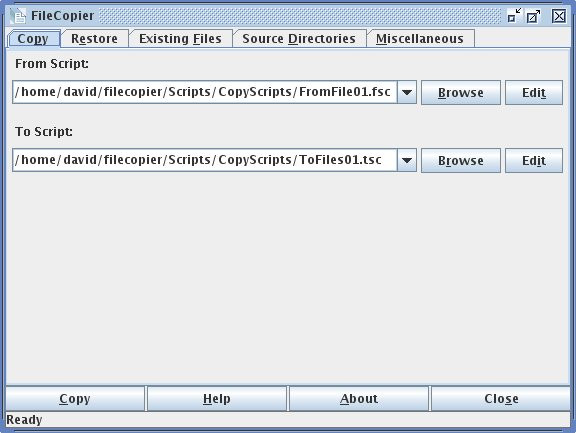
Task: Click inside the To Script path field
Action: coord(205,160)
